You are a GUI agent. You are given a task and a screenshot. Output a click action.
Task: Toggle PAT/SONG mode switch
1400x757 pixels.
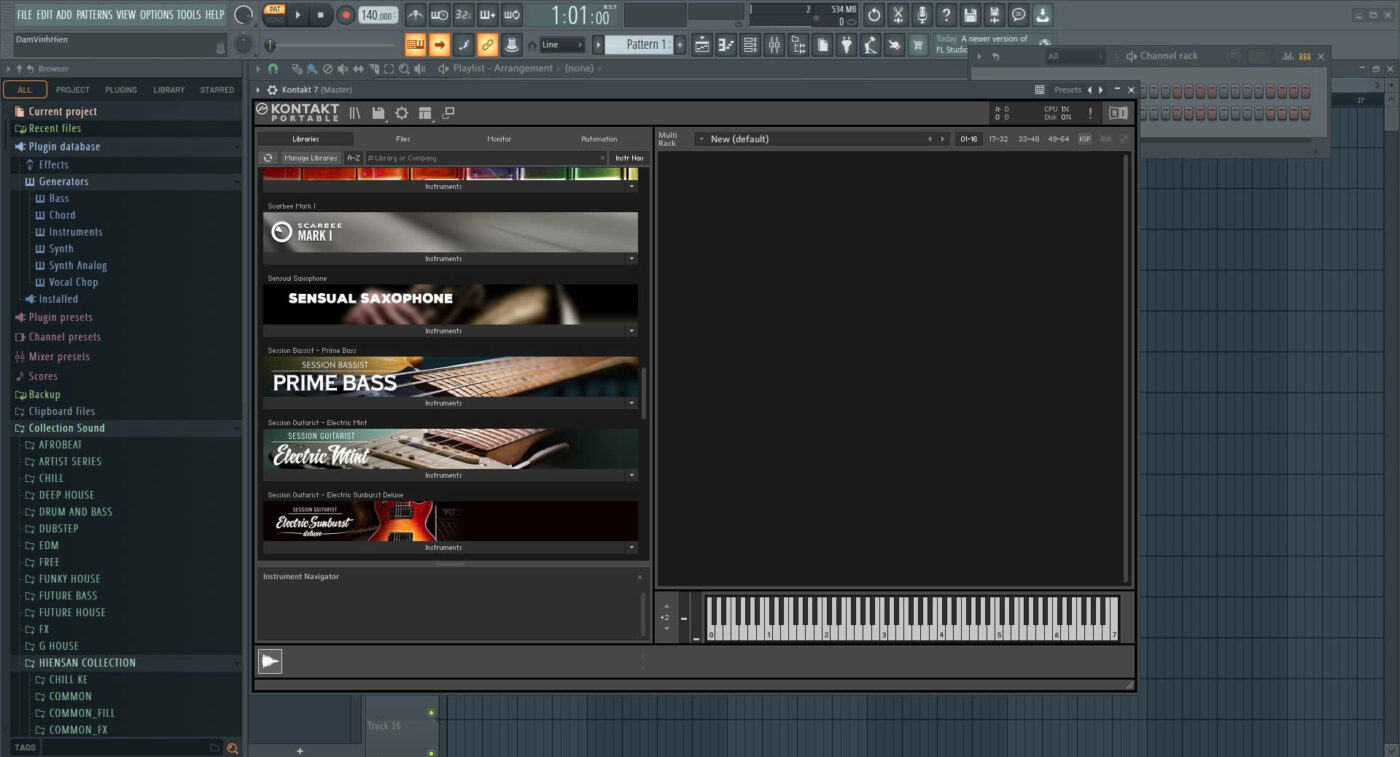click(273, 15)
